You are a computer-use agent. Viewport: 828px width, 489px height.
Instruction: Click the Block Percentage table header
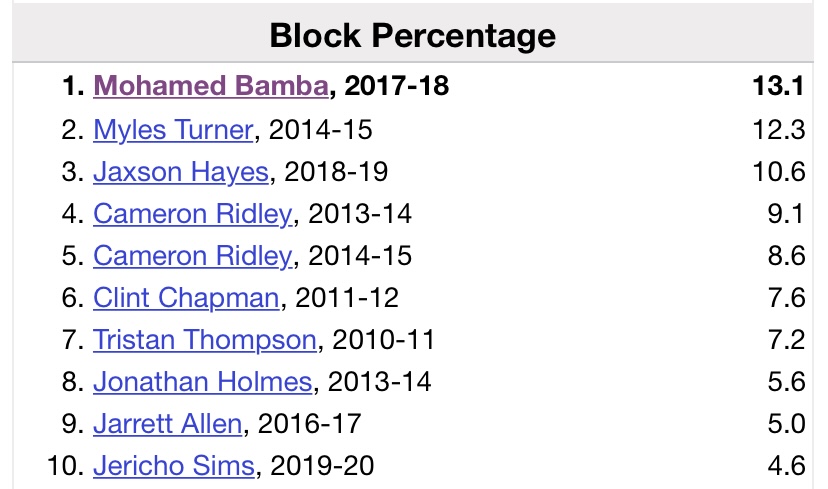tap(413, 36)
